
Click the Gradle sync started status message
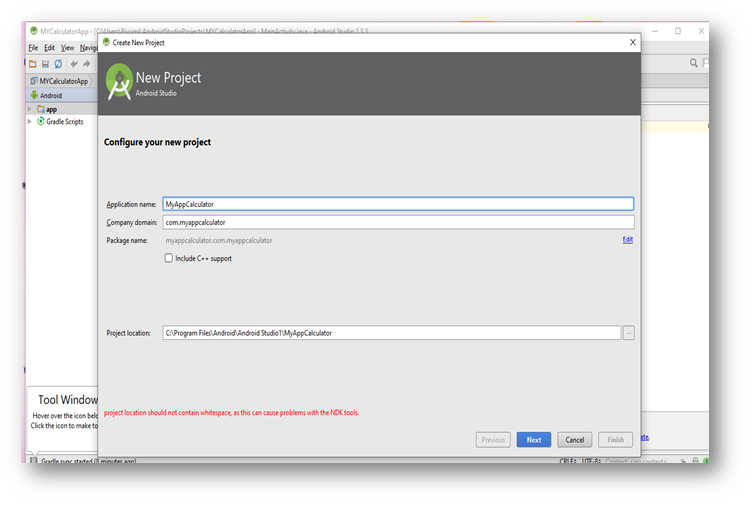89,461
